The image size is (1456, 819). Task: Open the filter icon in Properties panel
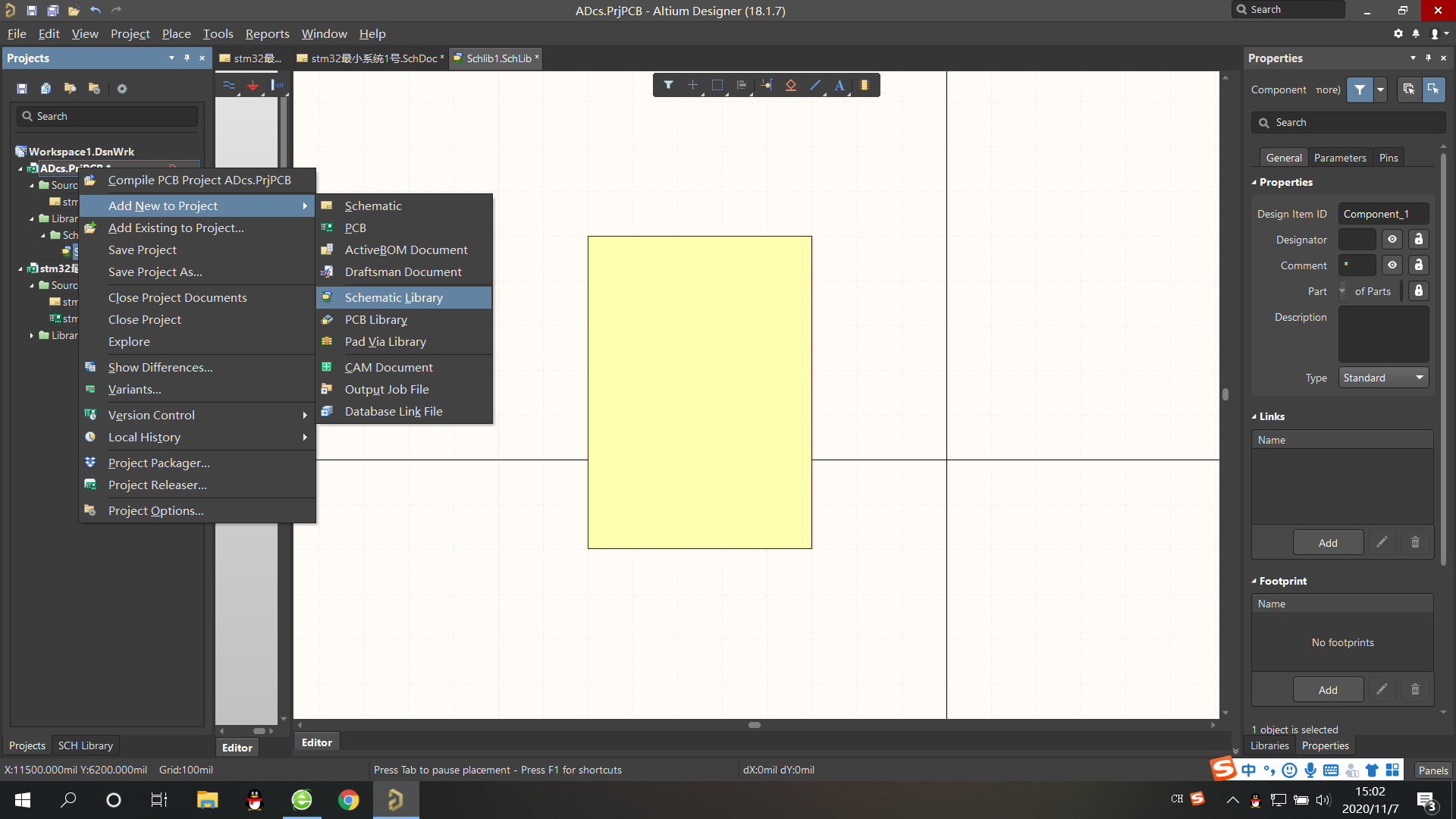1360,90
